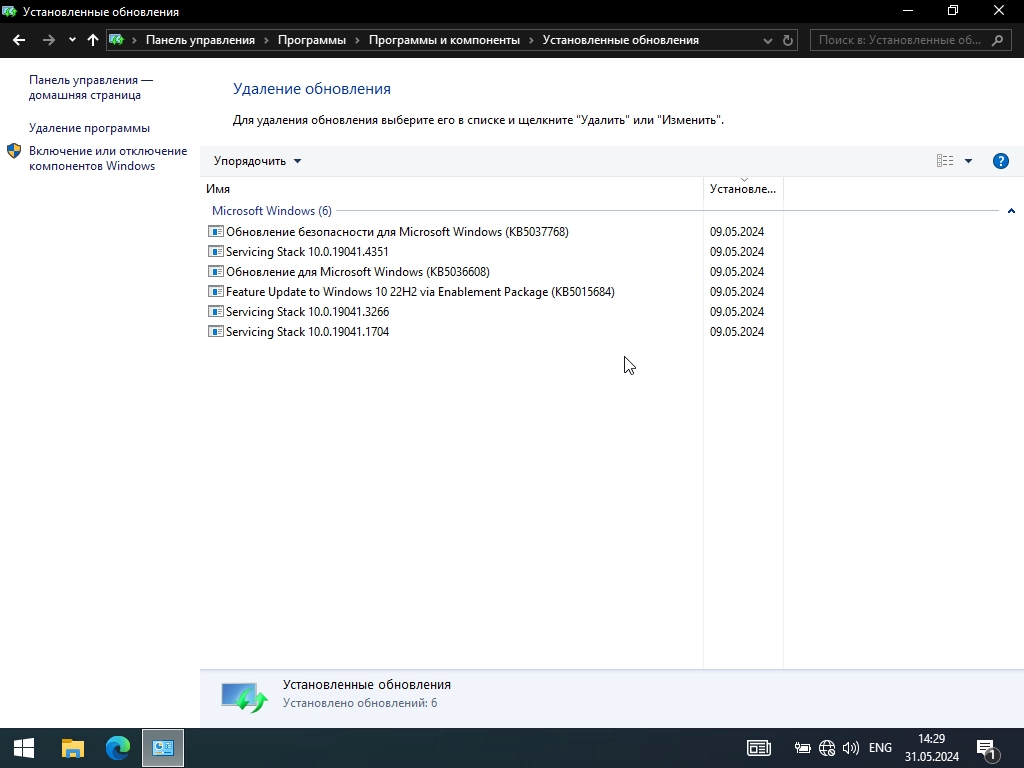
Task: Select update KB5037768 security update
Action: 397,232
